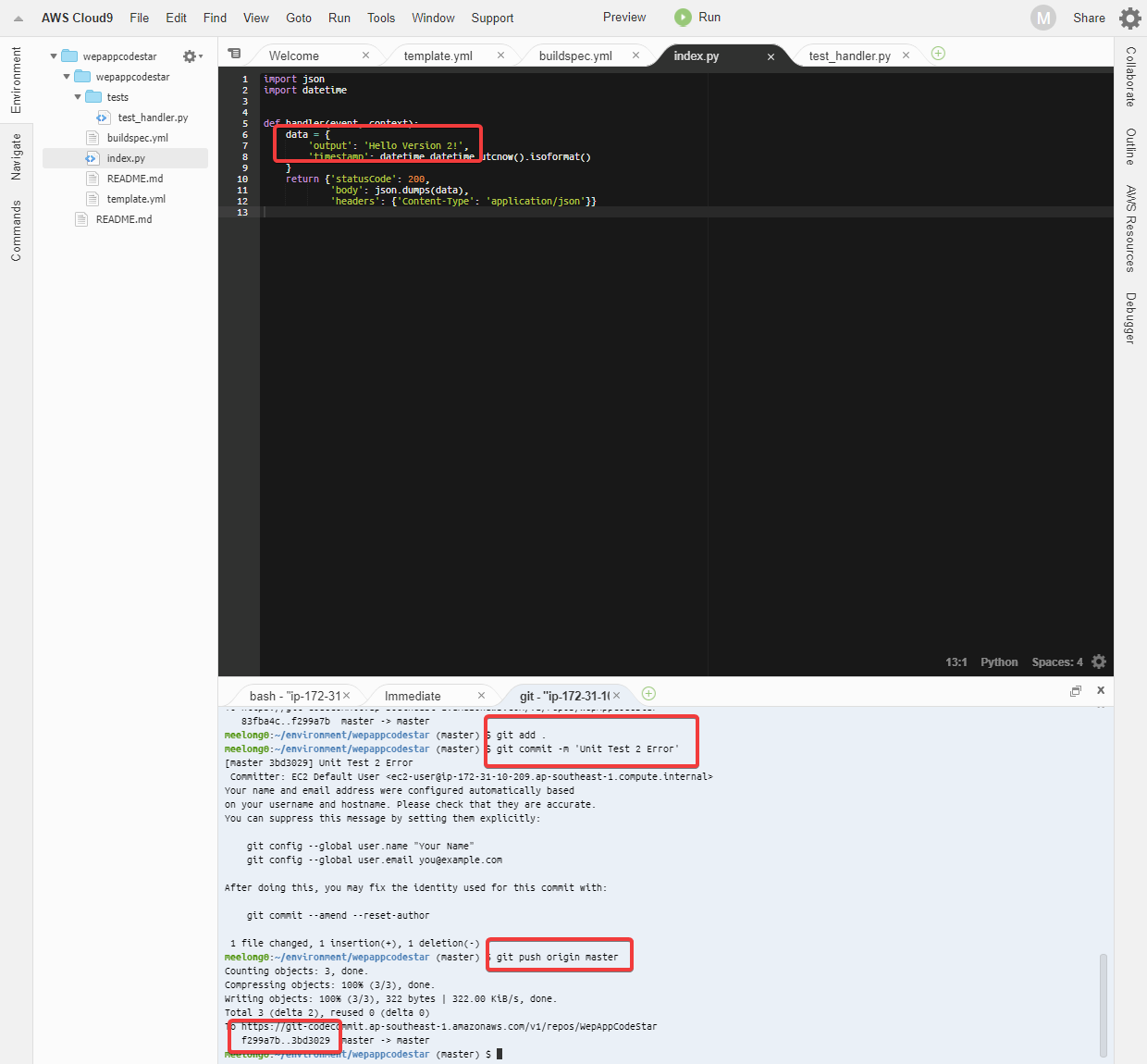Image resolution: width=1147 pixels, height=1064 pixels.
Task: Open the File menu
Action: (140, 18)
